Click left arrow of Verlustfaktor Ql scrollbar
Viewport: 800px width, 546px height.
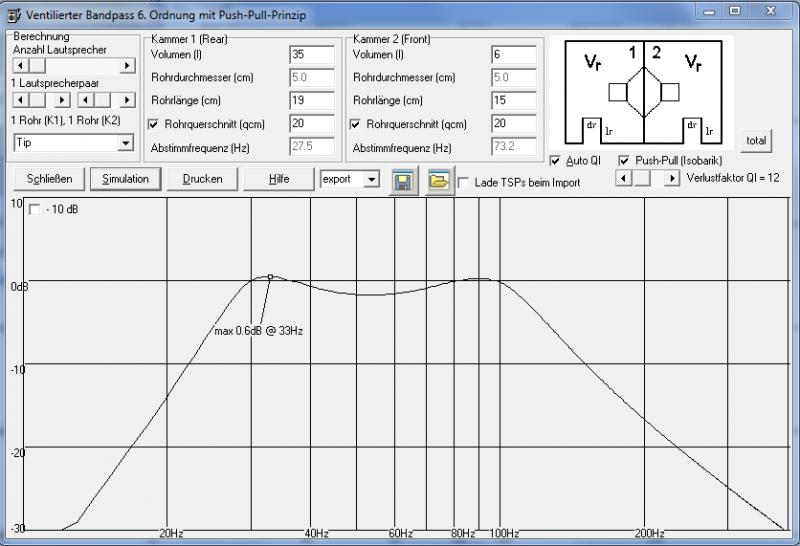[x=623, y=178]
